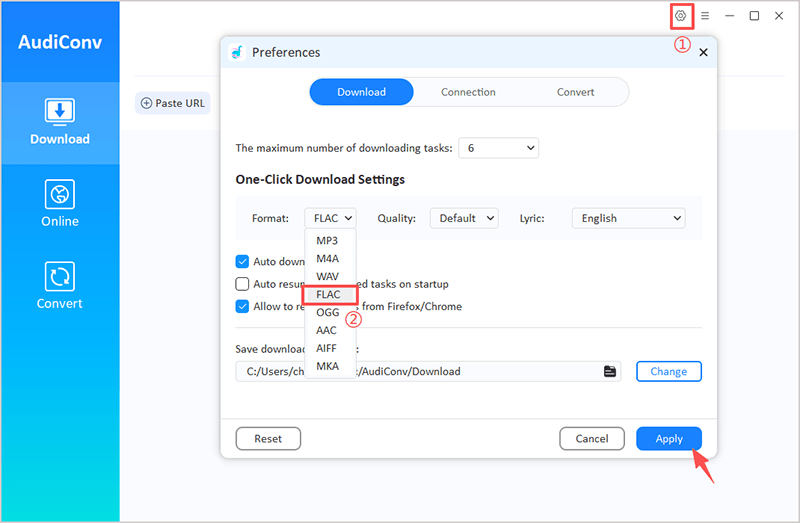
Task: Open the Quality dropdown set to Default
Action: click(x=464, y=218)
